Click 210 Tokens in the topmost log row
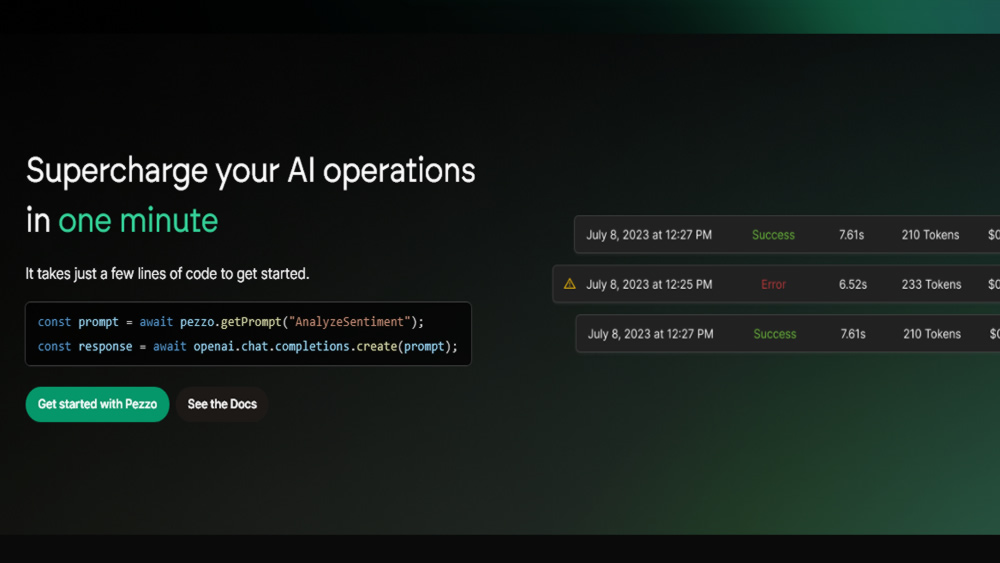The width and height of the screenshot is (1000, 563). pos(930,235)
